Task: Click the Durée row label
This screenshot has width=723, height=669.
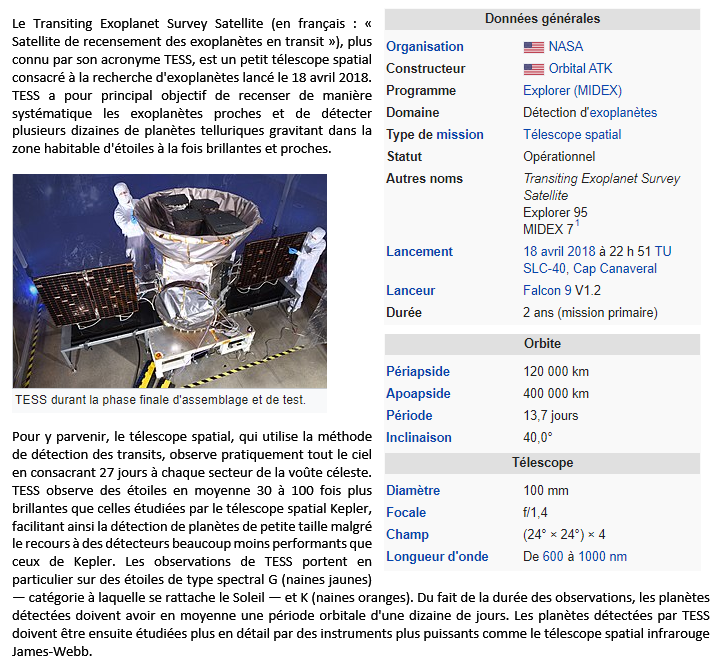Action: click(x=403, y=313)
